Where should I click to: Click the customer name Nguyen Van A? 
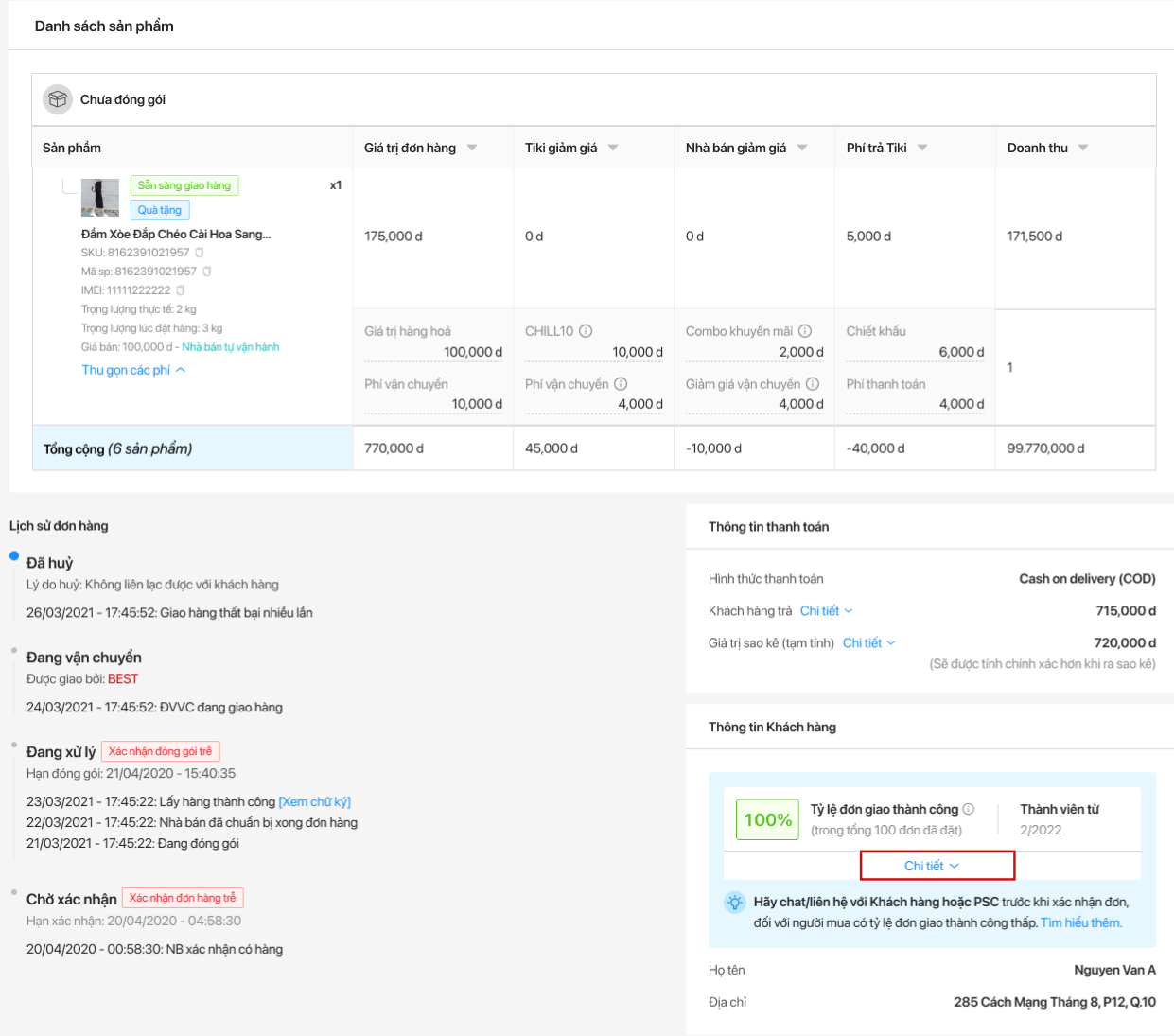point(1115,971)
